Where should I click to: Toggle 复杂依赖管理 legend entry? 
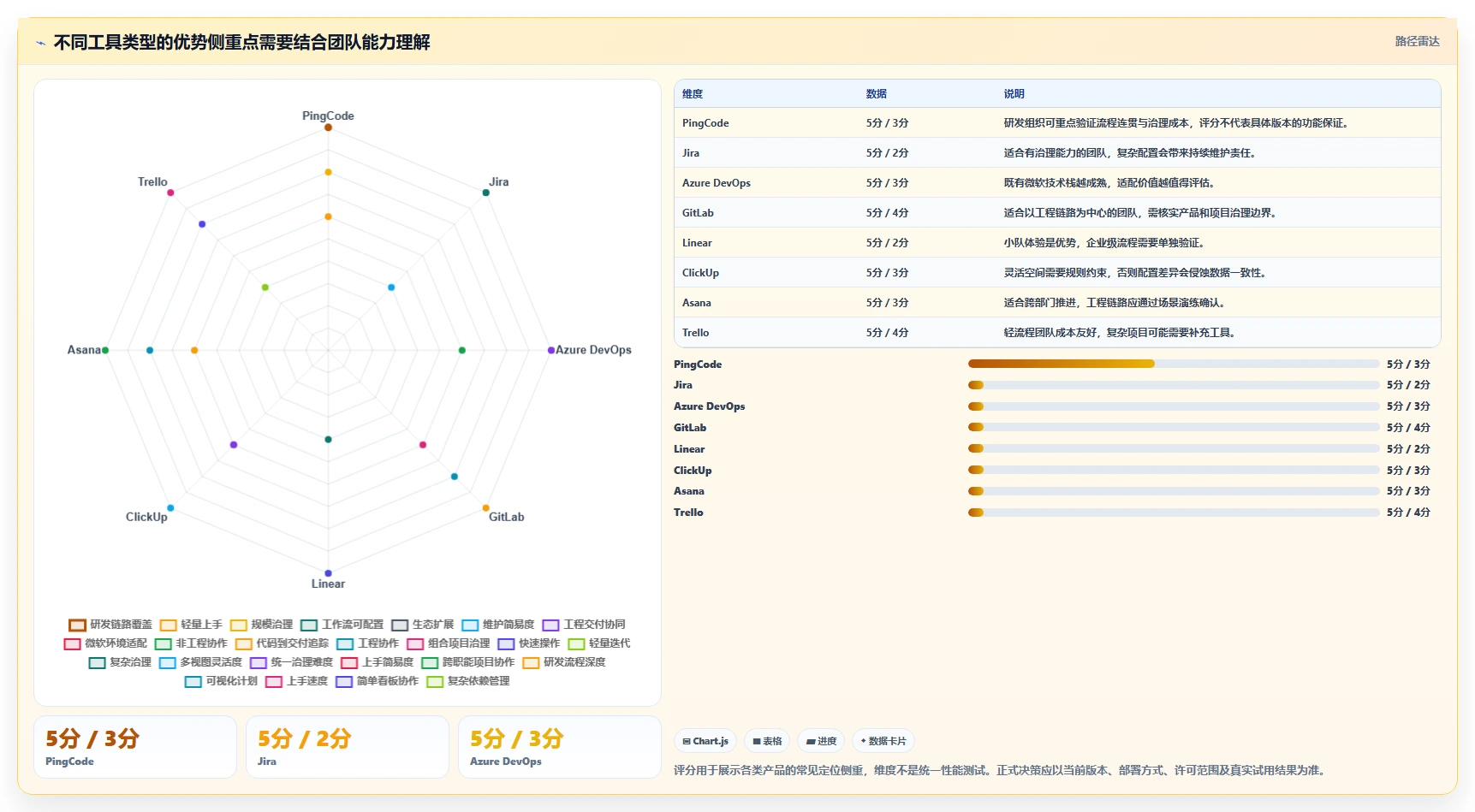click(x=468, y=681)
